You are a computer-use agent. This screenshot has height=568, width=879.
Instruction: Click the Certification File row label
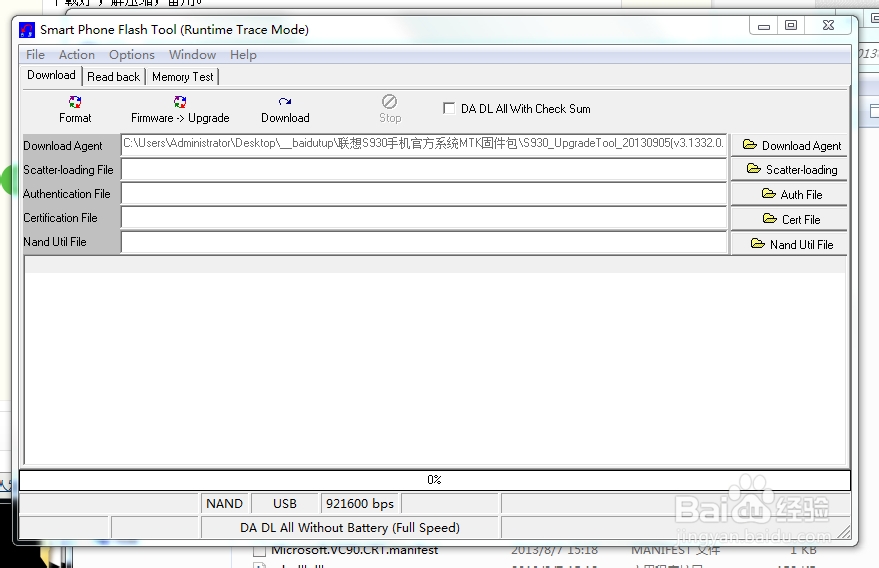click(60, 218)
